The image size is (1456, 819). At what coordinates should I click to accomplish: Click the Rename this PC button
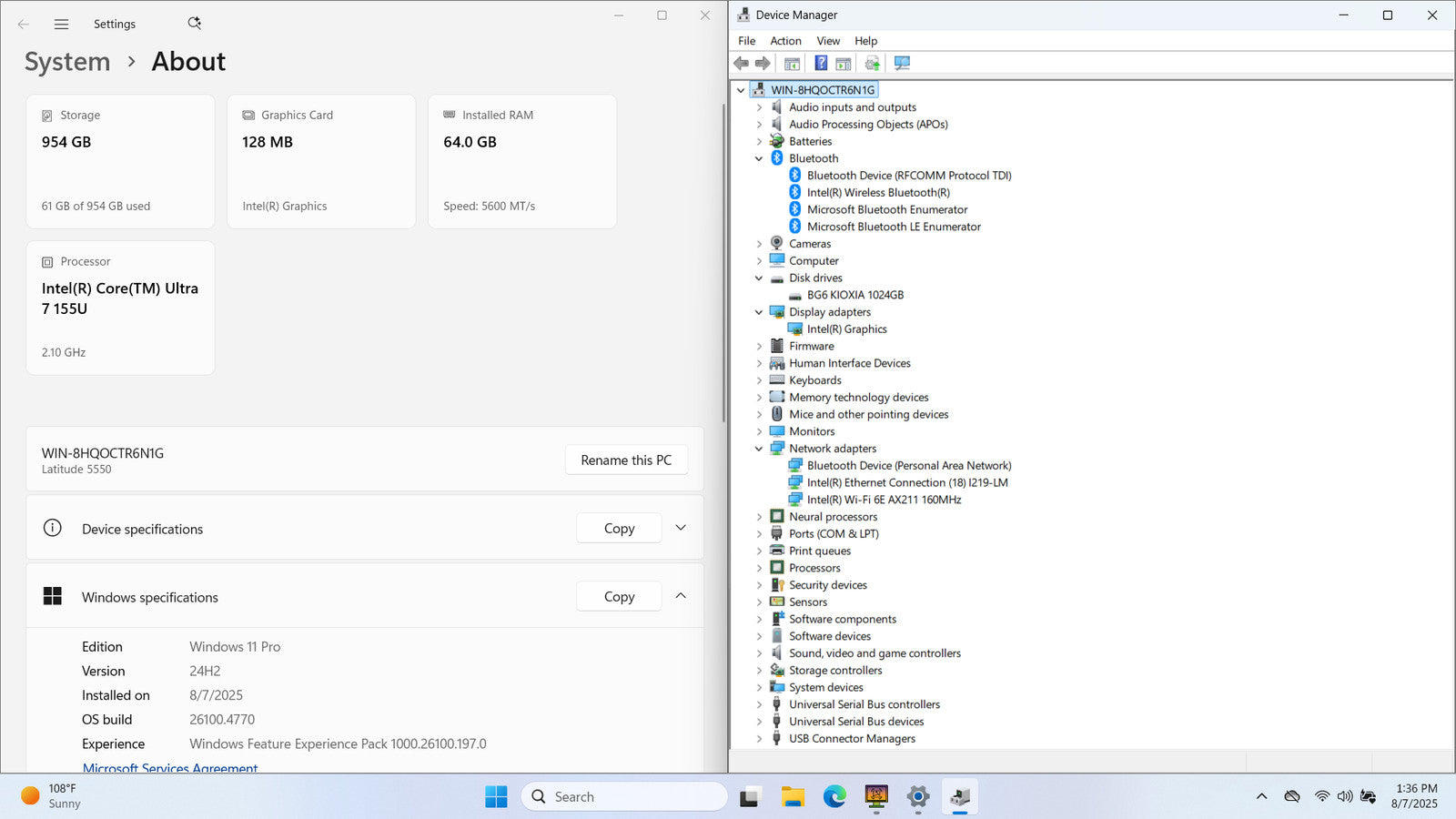coord(626,460)
